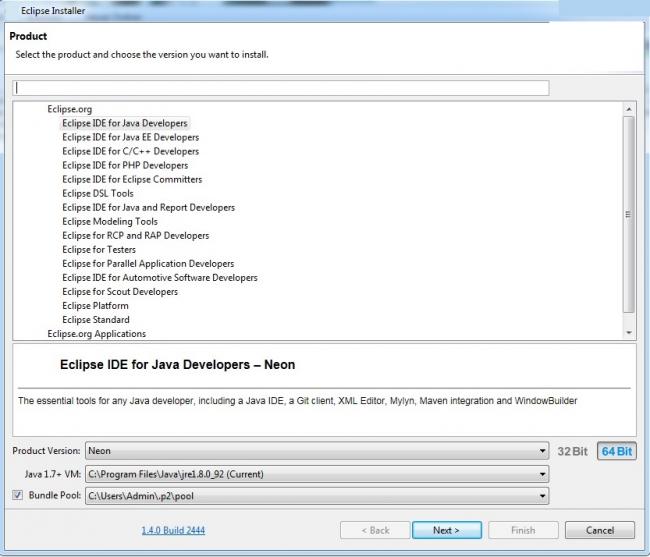Select Eclipse IDE for Eclipse Committers
The width and height of the screenshot is (650, 557).
click(132, 179)
